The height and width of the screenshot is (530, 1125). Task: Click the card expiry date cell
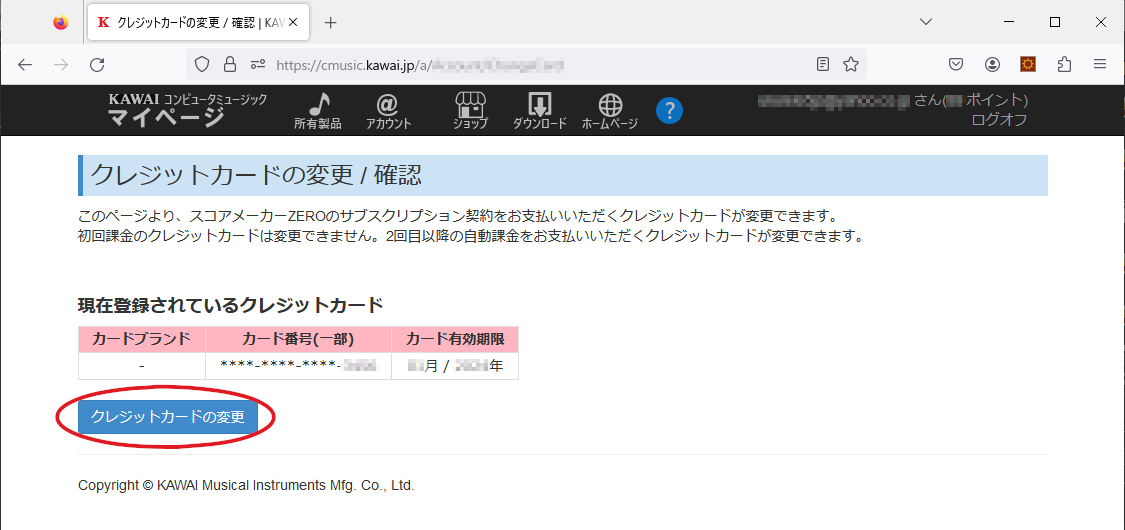pos(455,366)
